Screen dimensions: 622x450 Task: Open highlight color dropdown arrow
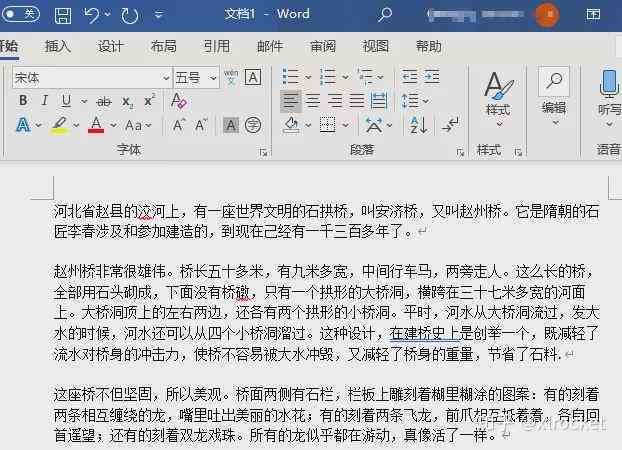click(x=76, y=125)
